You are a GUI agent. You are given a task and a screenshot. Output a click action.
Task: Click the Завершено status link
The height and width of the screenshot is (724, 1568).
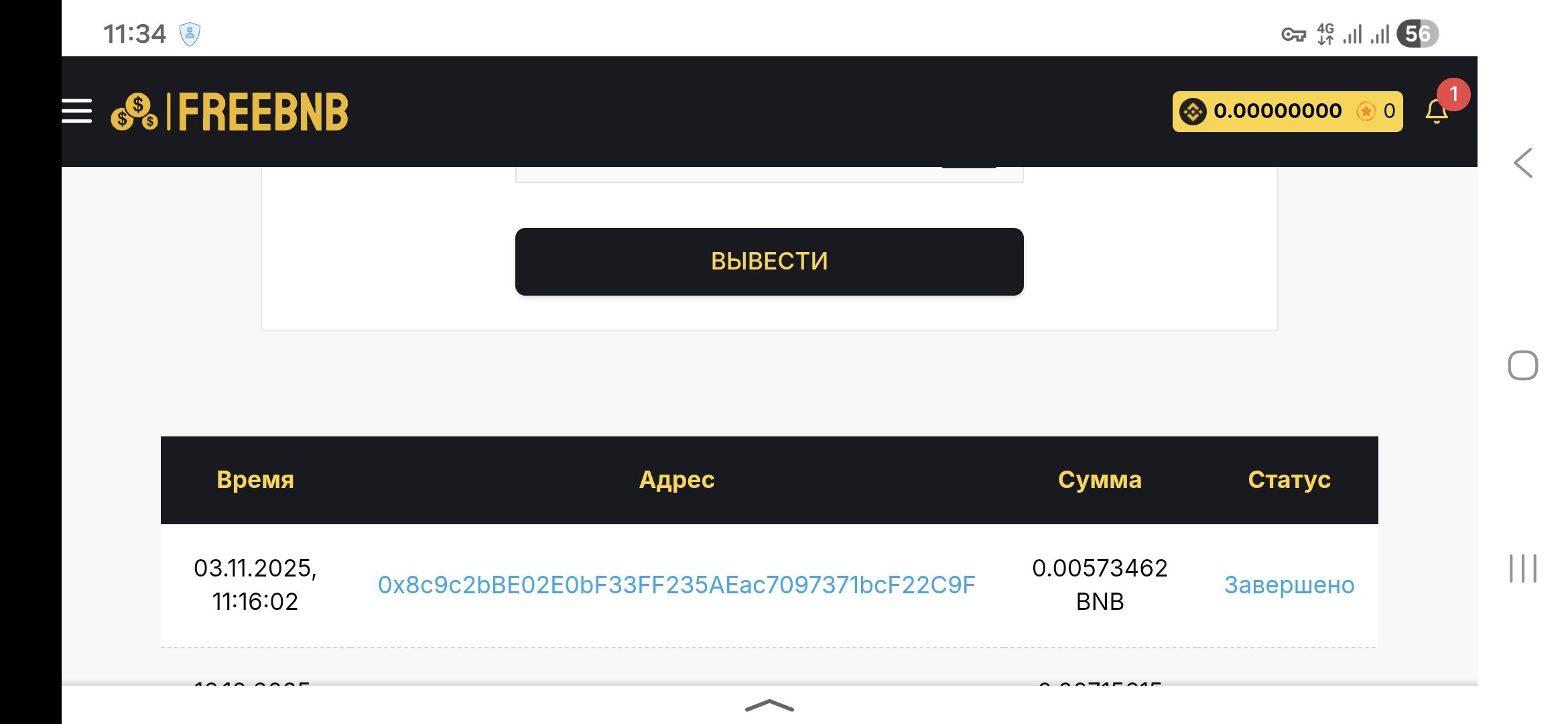(x=1289, y=585)
